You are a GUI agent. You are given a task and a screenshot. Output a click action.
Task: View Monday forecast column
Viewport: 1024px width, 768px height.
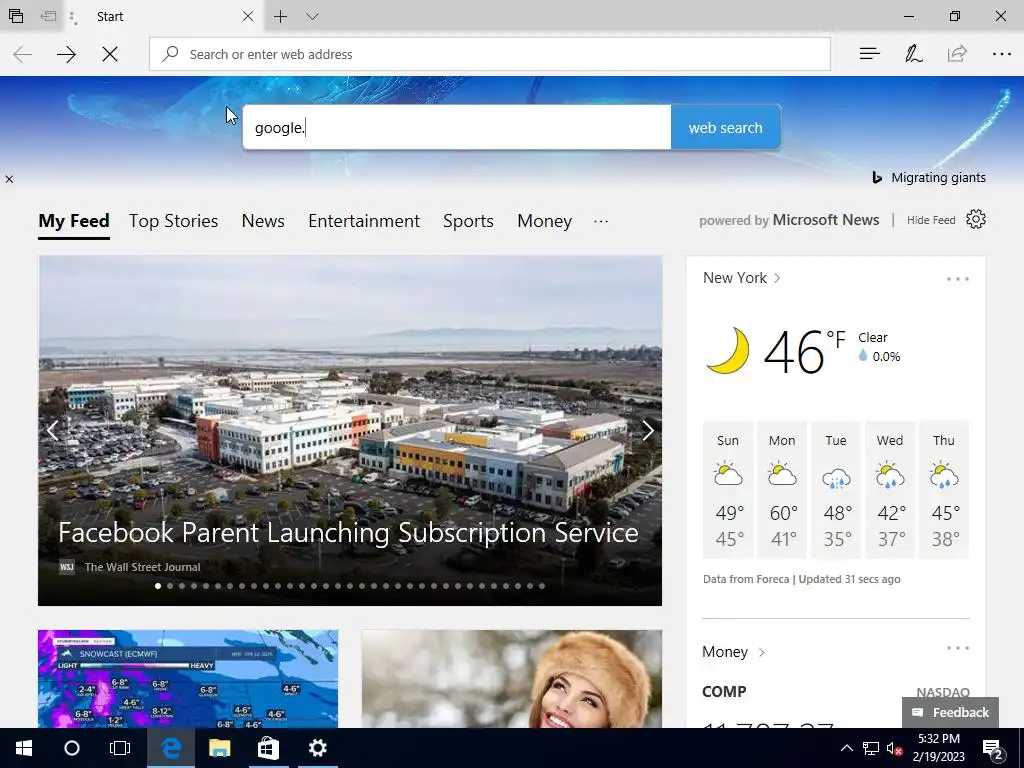point(782,490)
